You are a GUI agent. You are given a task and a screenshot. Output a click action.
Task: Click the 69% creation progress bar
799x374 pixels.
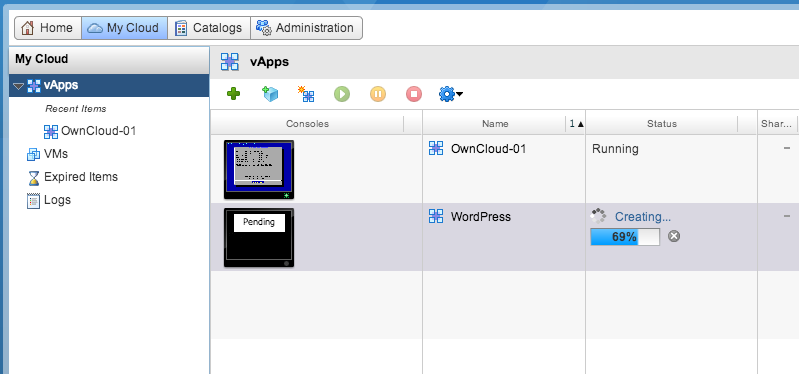[625, 237]
